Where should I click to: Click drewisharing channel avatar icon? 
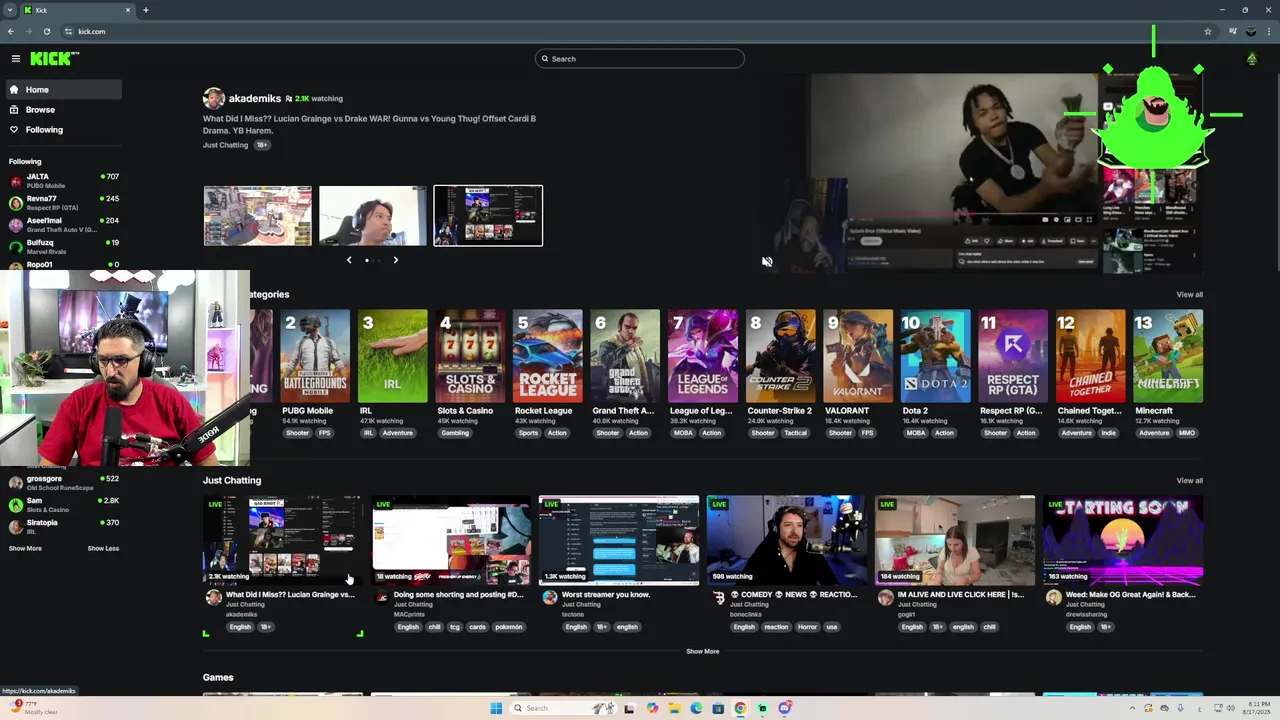(x=1053, y=597)
